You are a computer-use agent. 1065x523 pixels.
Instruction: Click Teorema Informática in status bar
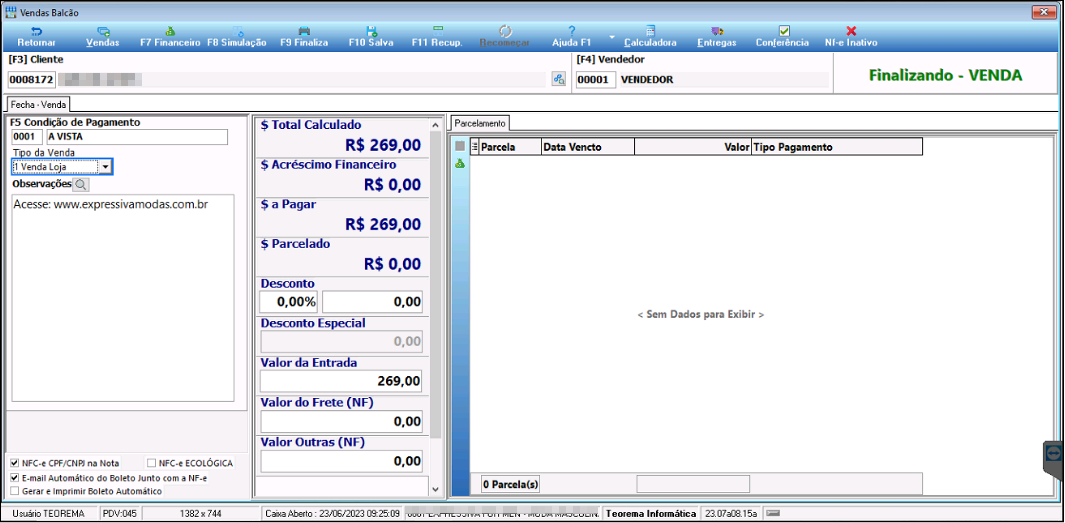(651, 513)
